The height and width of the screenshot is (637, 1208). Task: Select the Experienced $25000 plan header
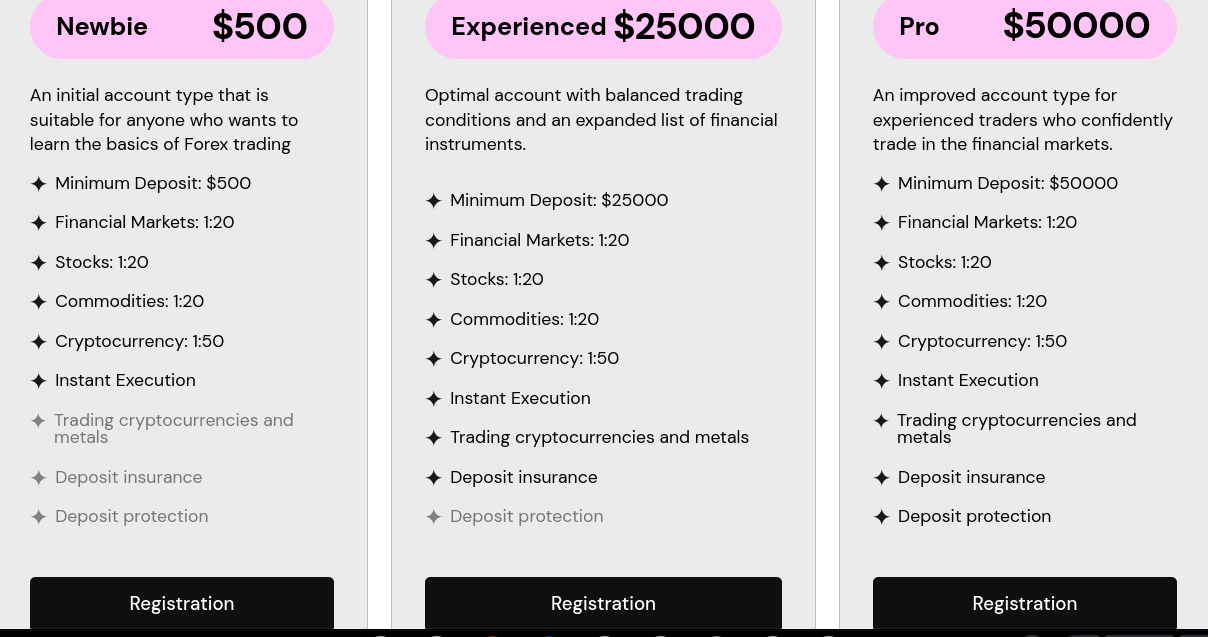[603, 27]
